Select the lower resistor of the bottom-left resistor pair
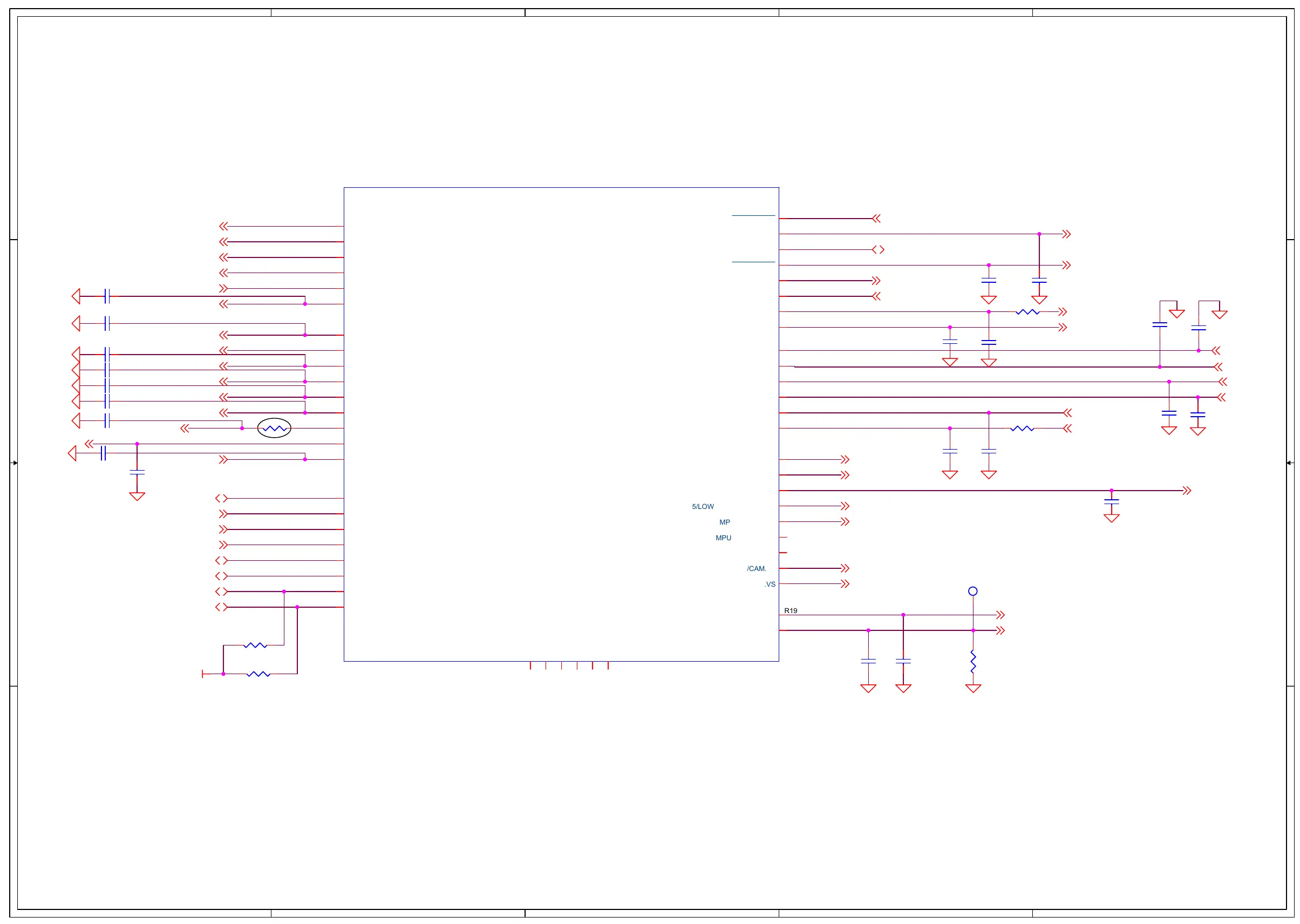The height and width of the screenshot is (924, 1300). [x=258, y=674]
